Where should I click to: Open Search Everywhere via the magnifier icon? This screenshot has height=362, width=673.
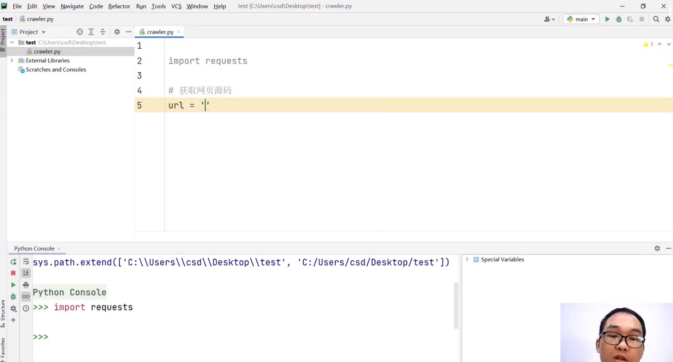[x=656, y=19]
